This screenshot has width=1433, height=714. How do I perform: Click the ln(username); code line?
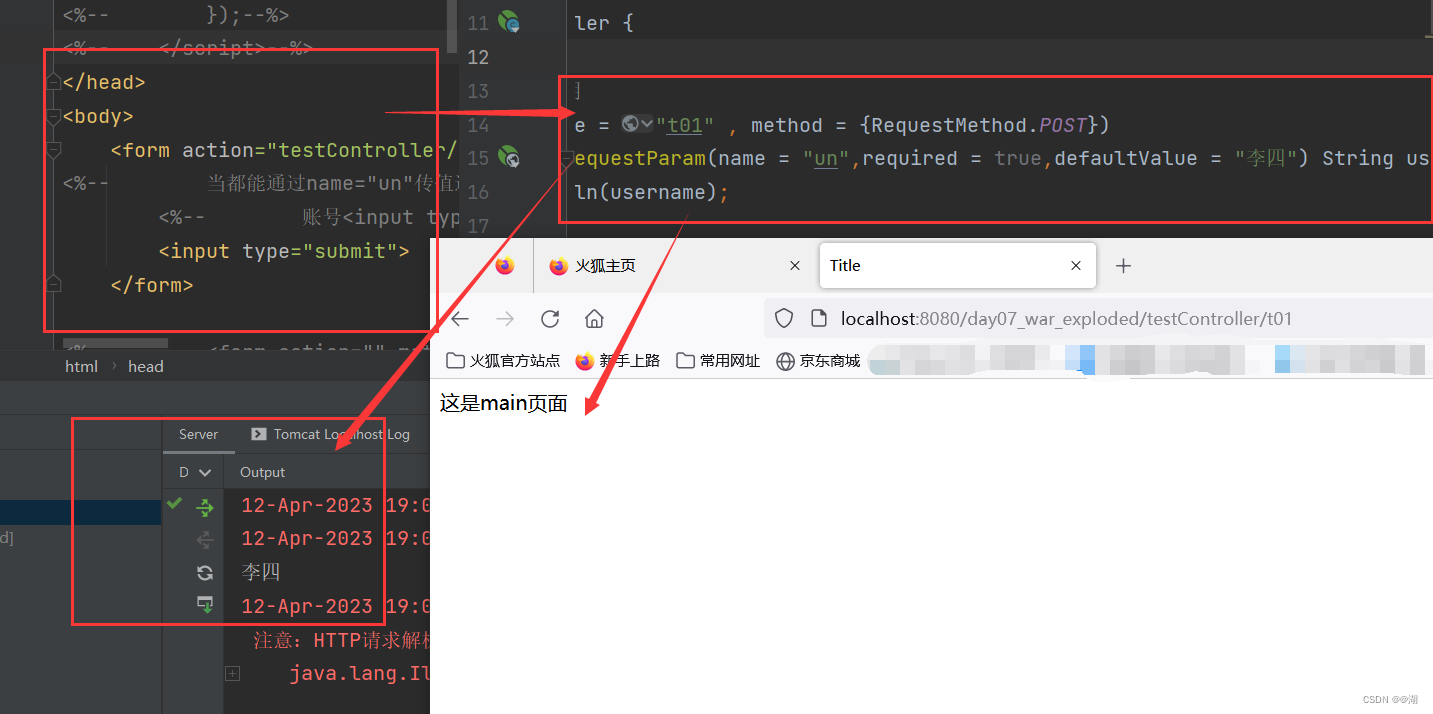652,192
